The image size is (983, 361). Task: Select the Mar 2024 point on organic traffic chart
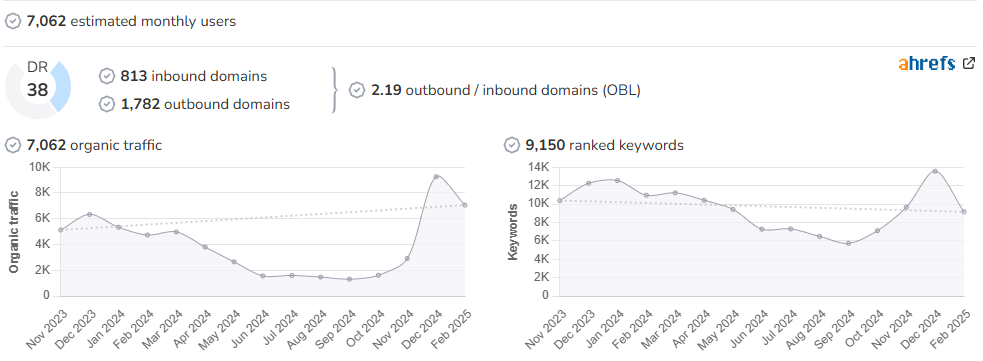[x=176, y=232]
